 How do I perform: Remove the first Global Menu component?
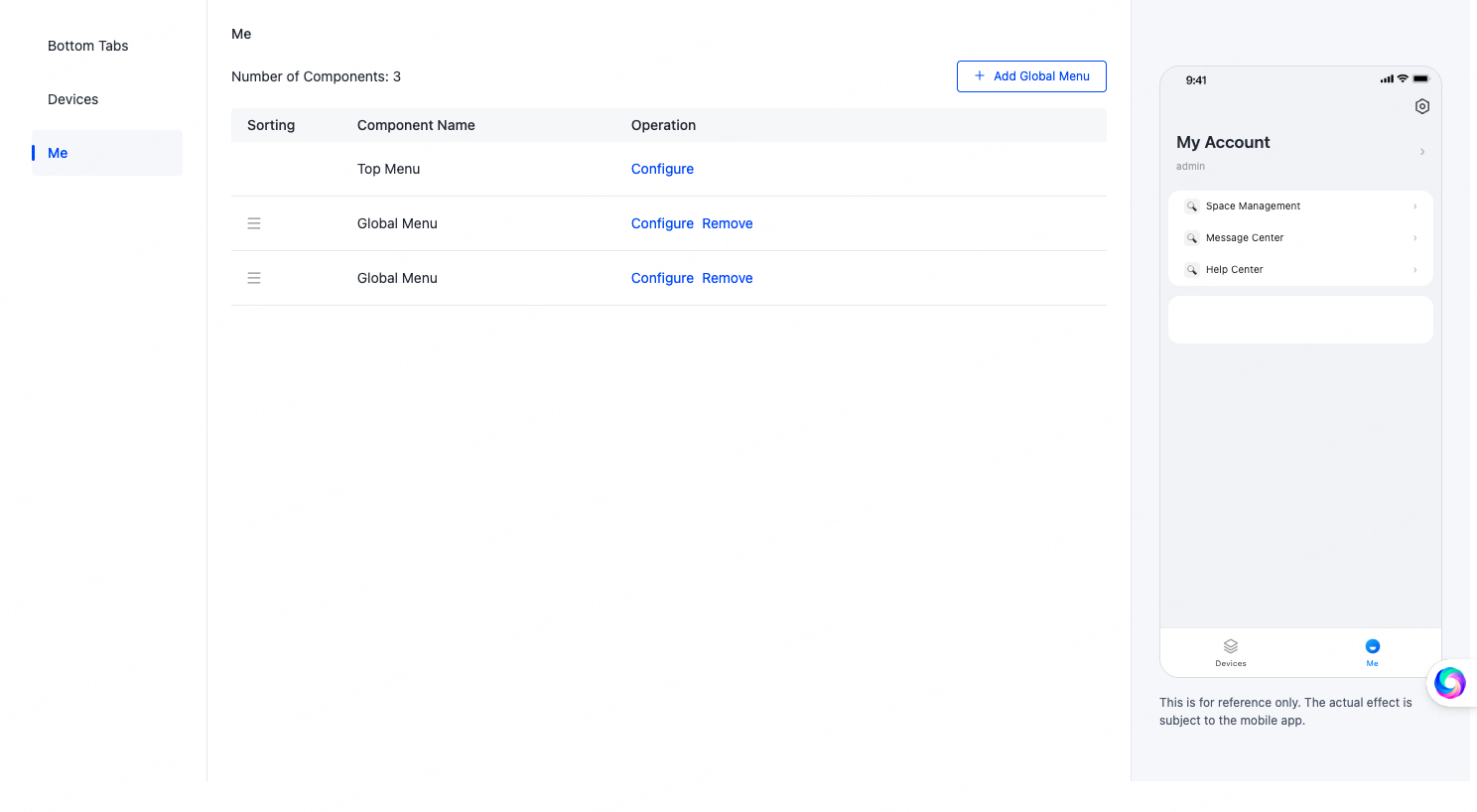tap(727, 223)
